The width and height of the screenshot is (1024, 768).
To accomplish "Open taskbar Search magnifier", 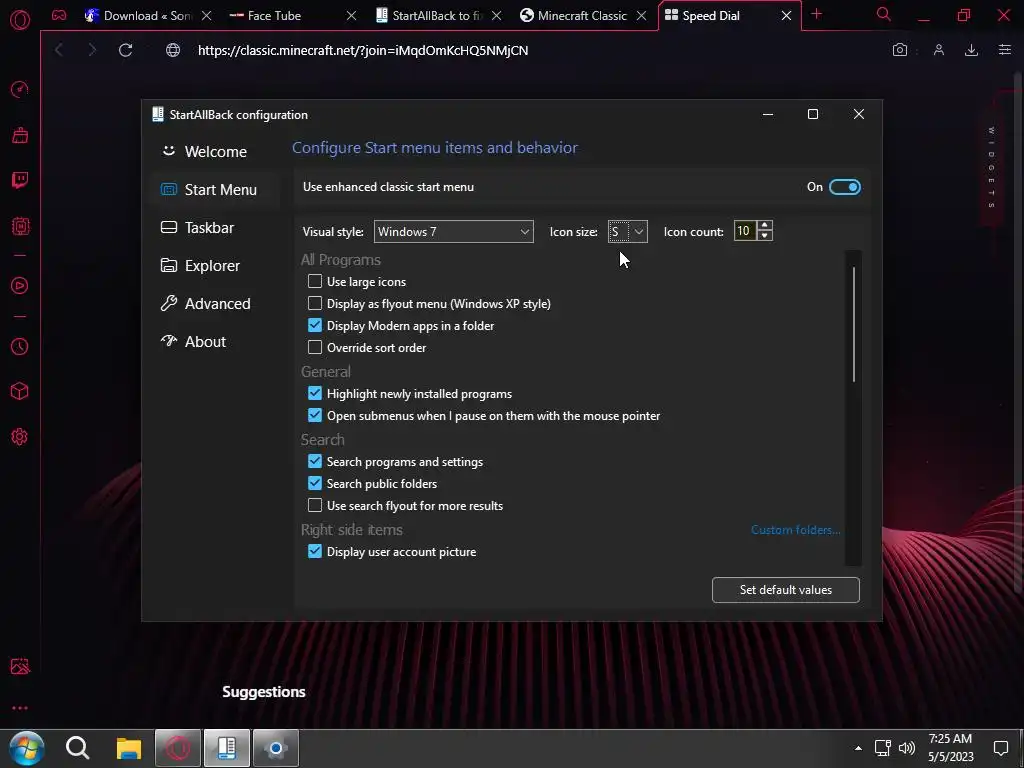I will pos(78,748).
